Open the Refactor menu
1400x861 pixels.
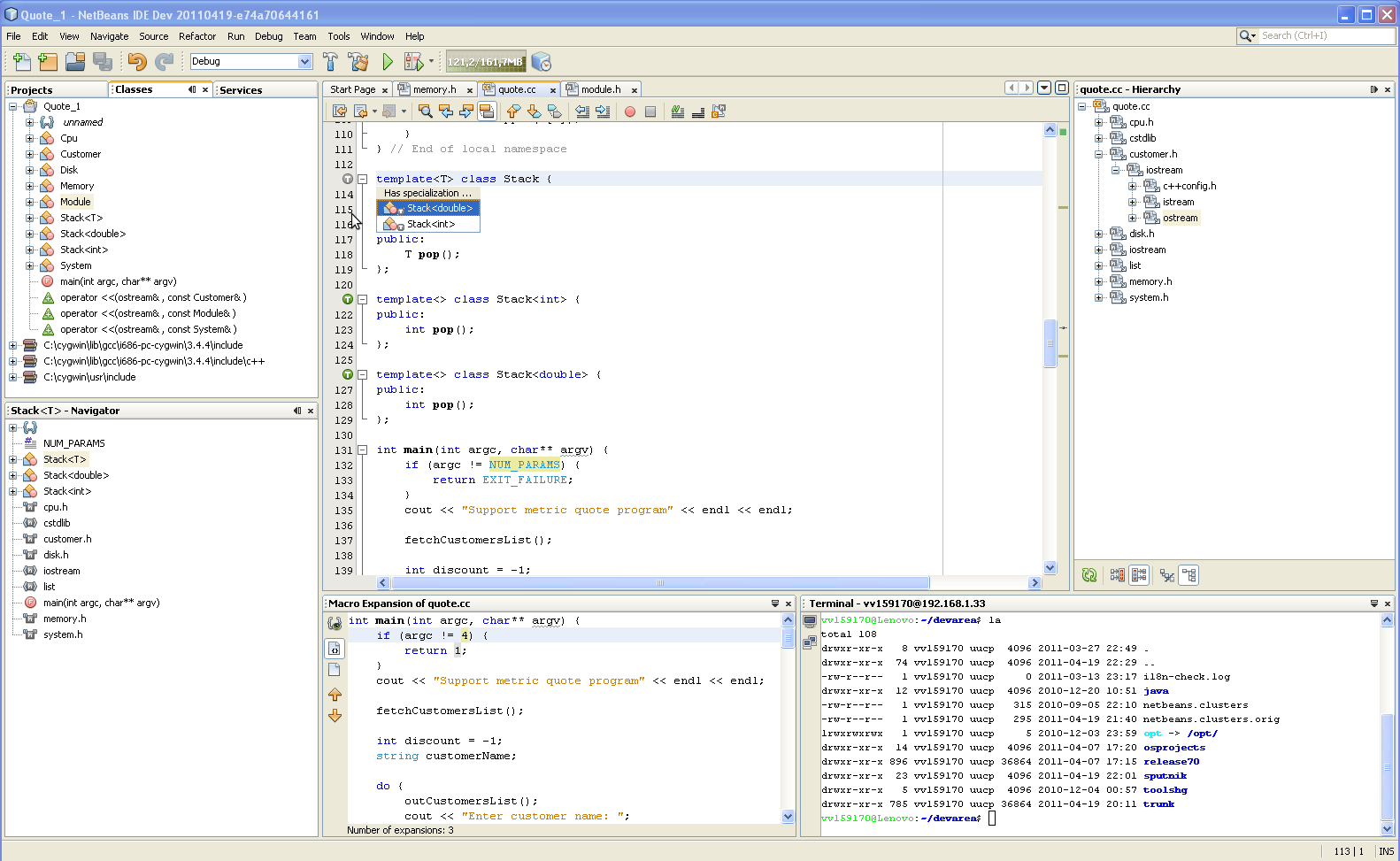pyautogui.click(x=196, y=36)
